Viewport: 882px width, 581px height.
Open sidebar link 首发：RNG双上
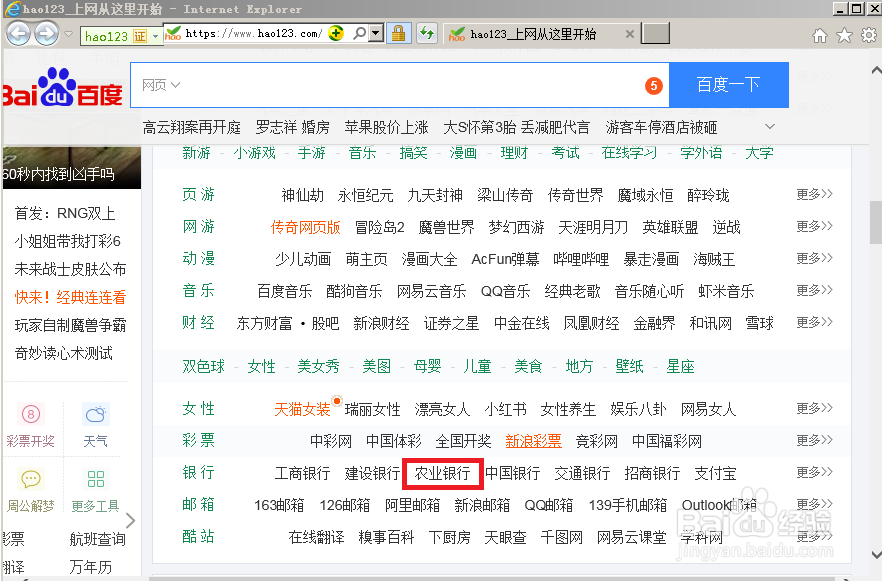tap(65, 214)
